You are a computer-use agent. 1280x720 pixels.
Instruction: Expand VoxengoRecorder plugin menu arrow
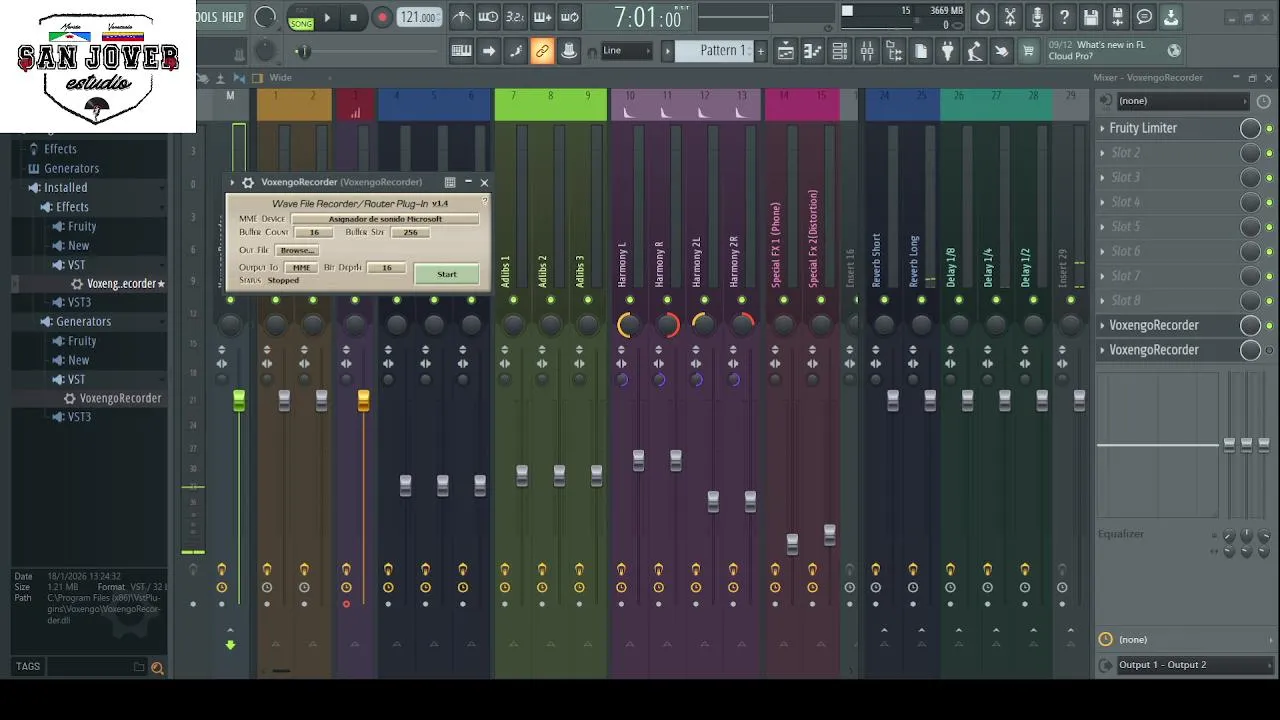[232, 182]
